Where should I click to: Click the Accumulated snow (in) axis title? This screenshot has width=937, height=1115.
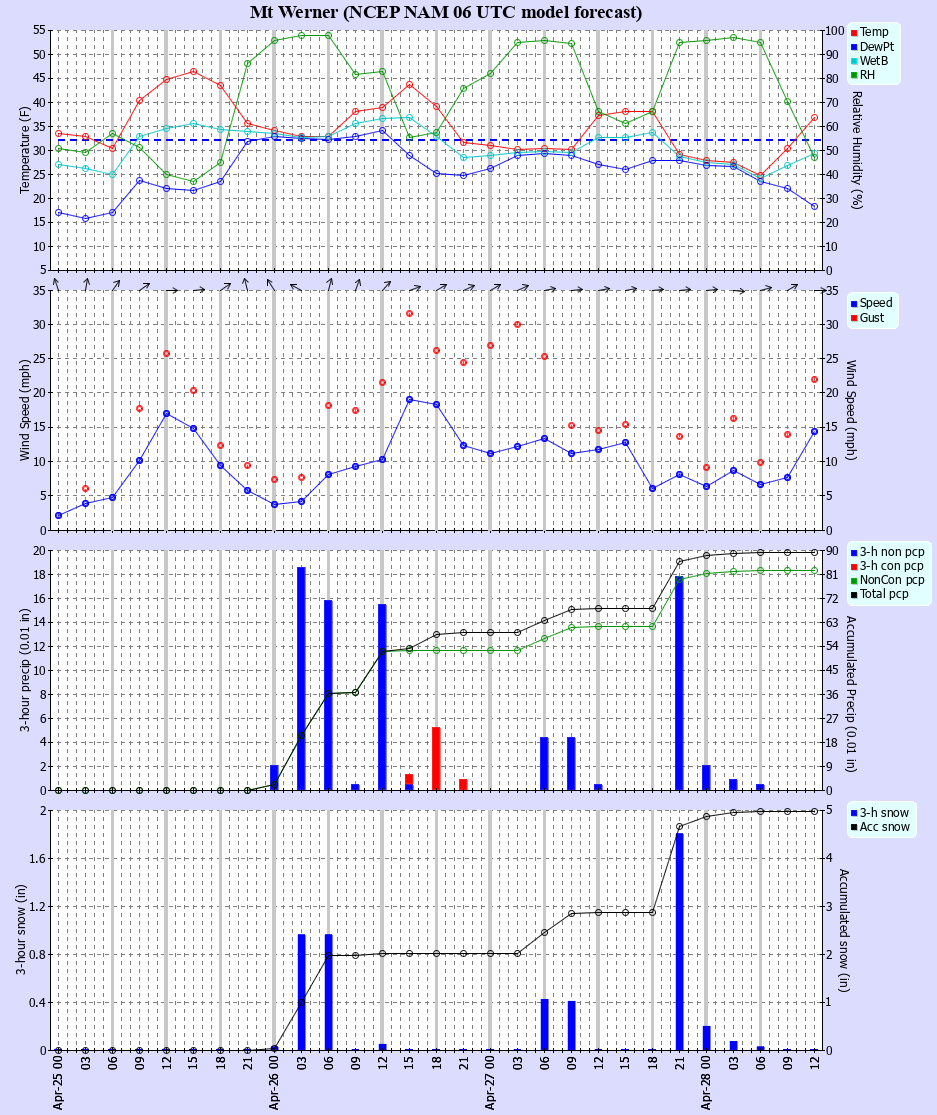pyautogui.click(x=857, y=929)
